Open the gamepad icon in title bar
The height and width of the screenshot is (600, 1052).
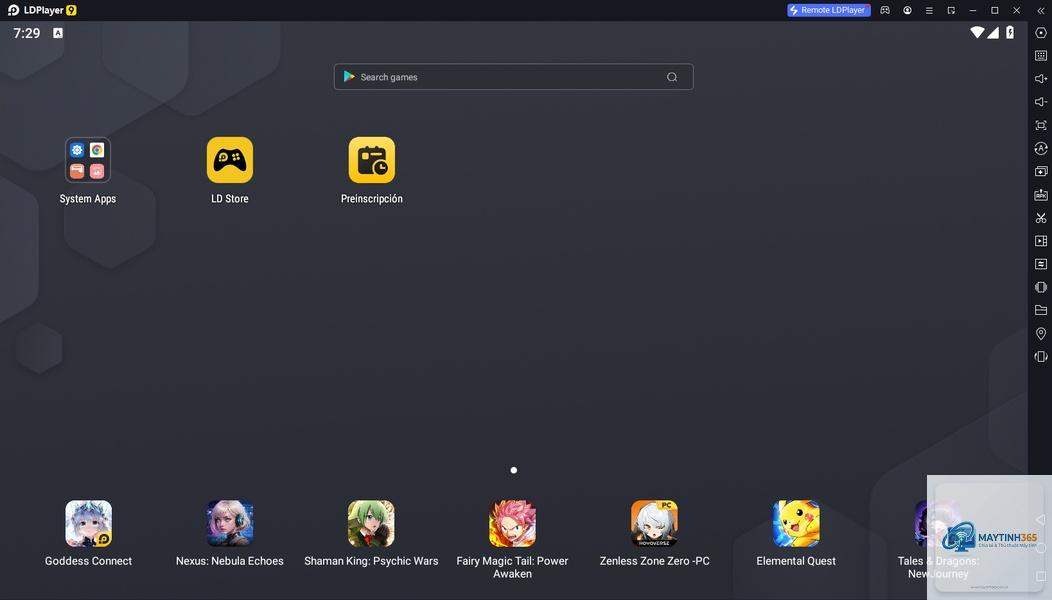(885, 10)
